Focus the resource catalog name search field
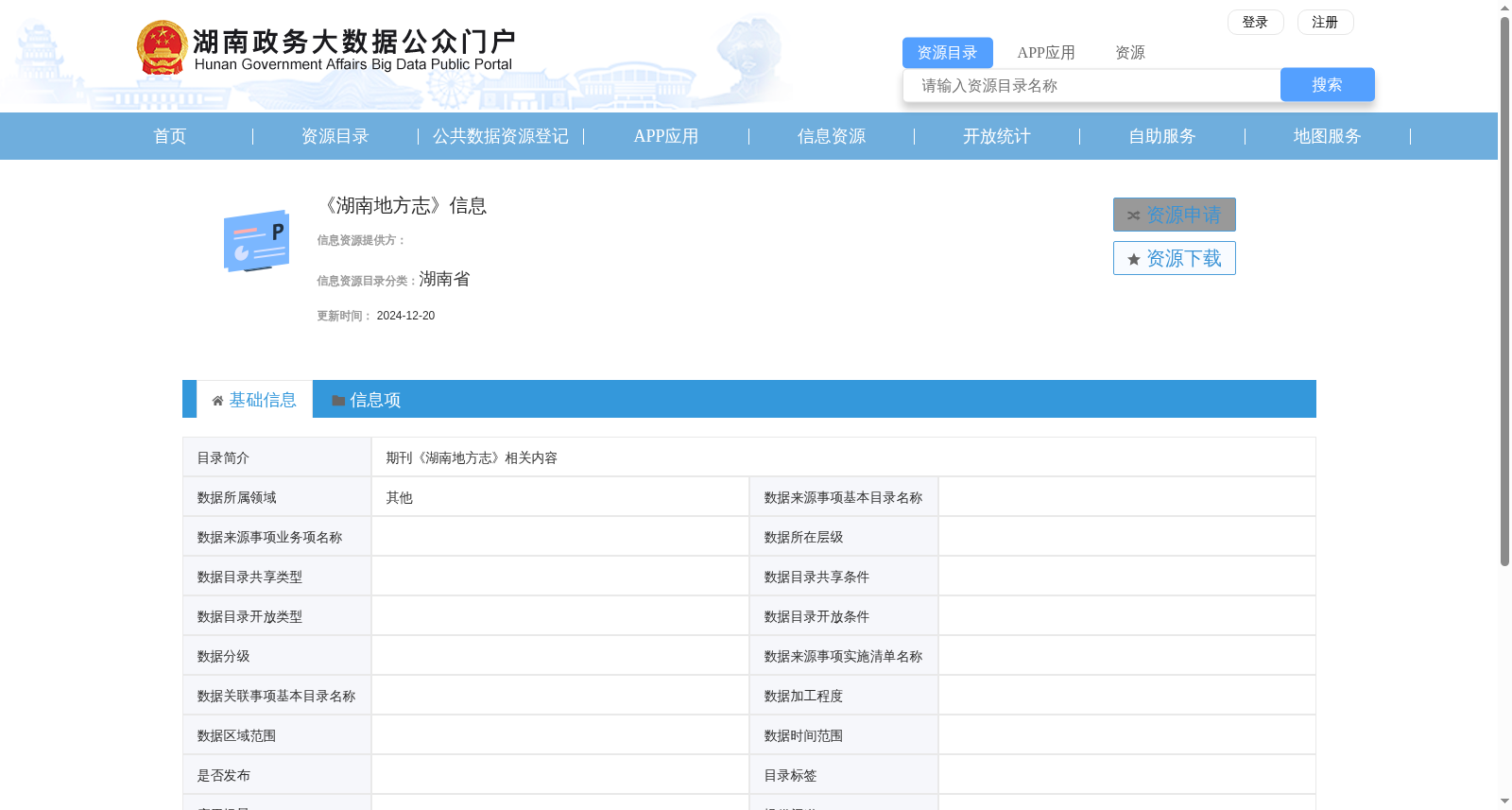The image size is (1512, 810). pyautogui.click(x=1091, y=85)
